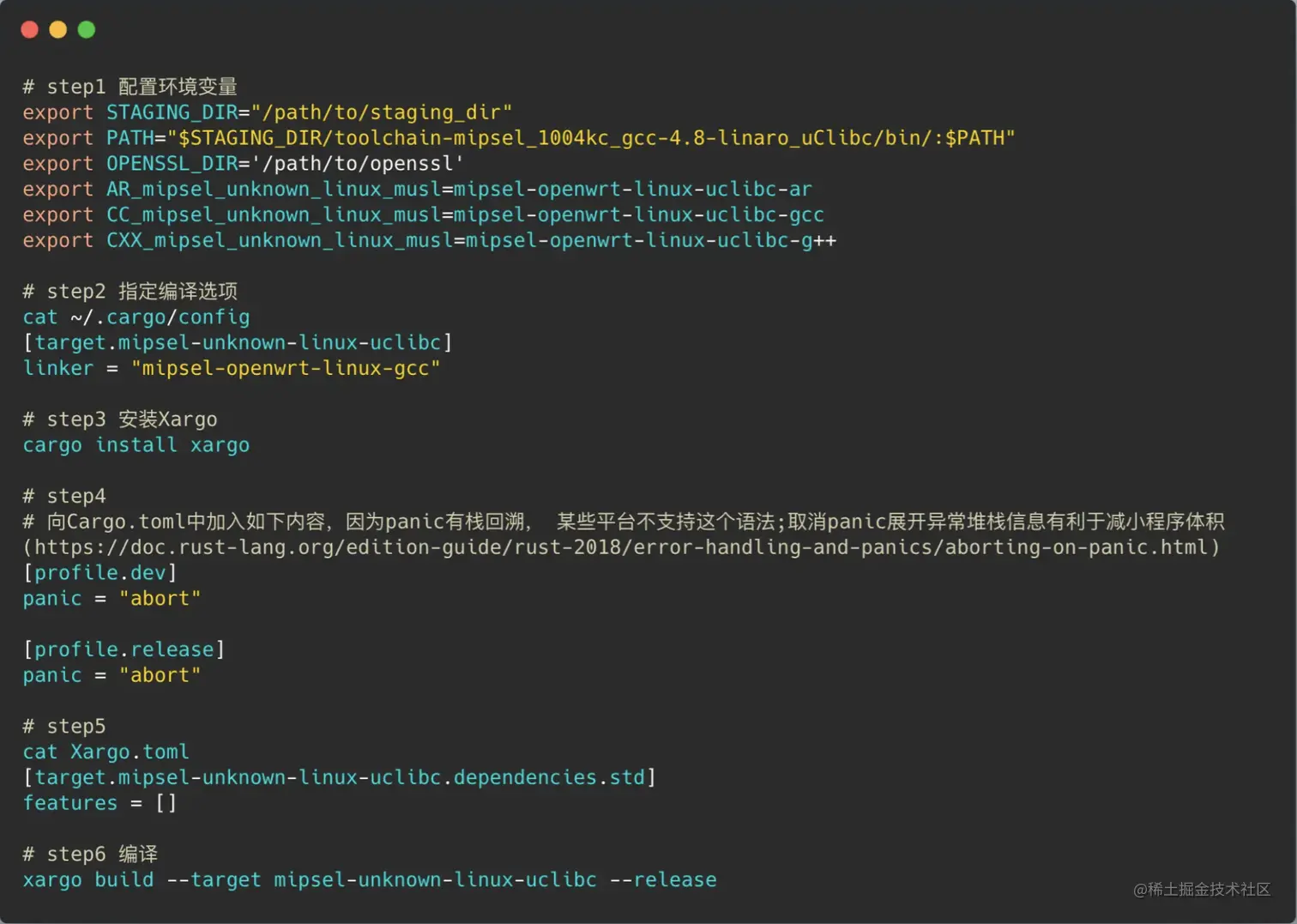Click the toolchain PATH export string
Image resolution: width=1297 pixels, height=924 pixels.
click(592, 138)
